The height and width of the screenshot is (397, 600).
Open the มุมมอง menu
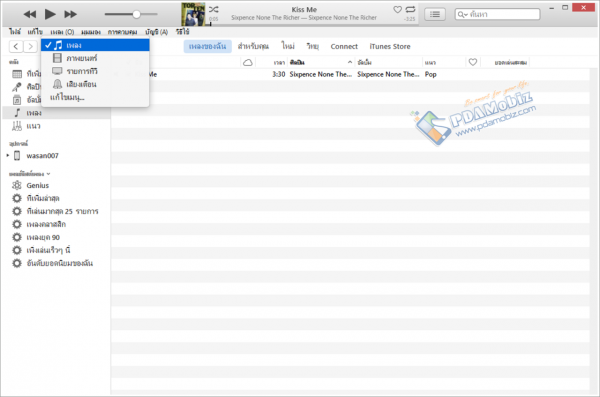pos(91,32)
